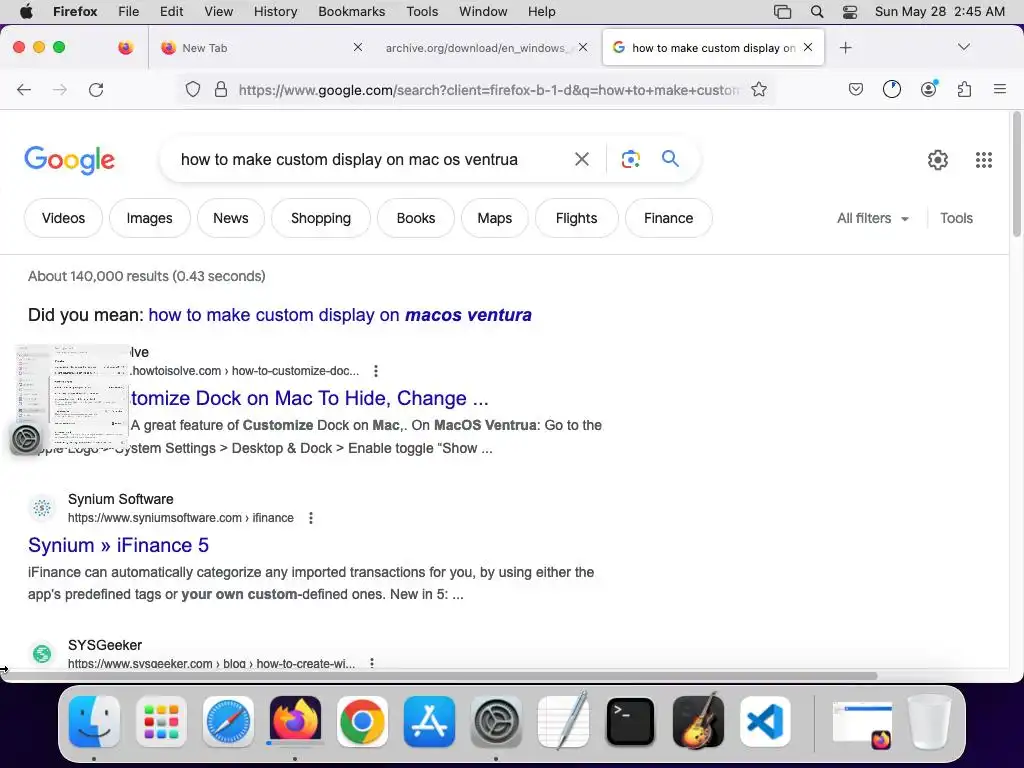This screenshot has width=1024, height=768.
Task: Open options for the SYSGeeker result
Action: click(x=372, y=663)
